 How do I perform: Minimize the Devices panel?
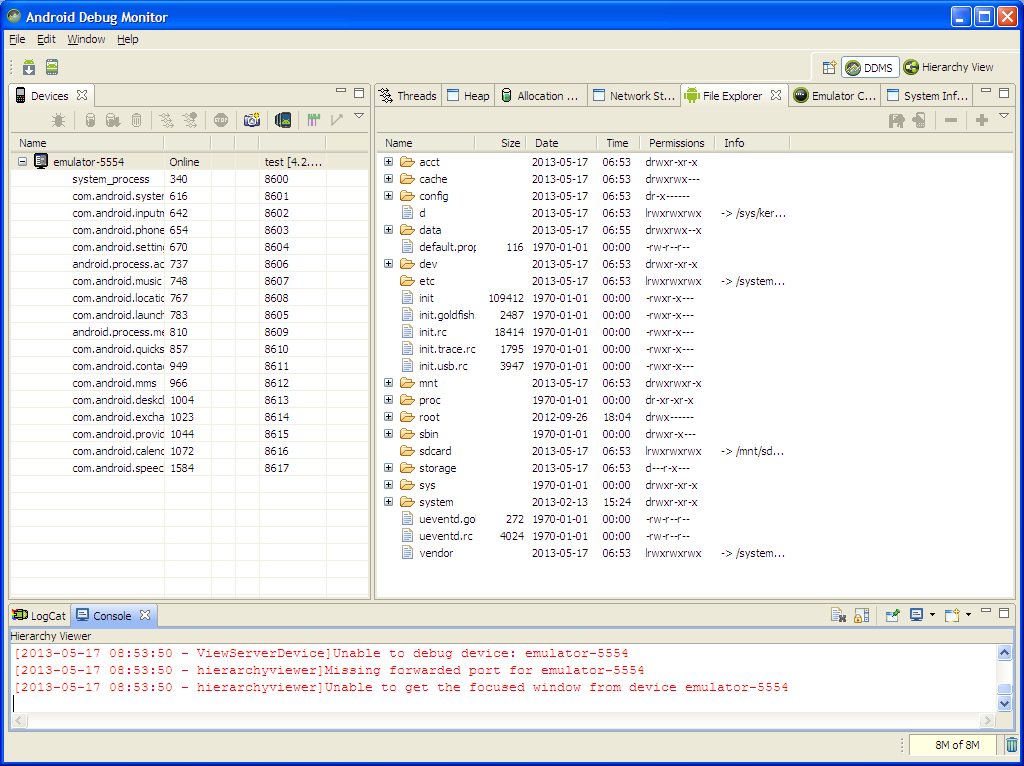pyautogui.click(x=341, y=91)
